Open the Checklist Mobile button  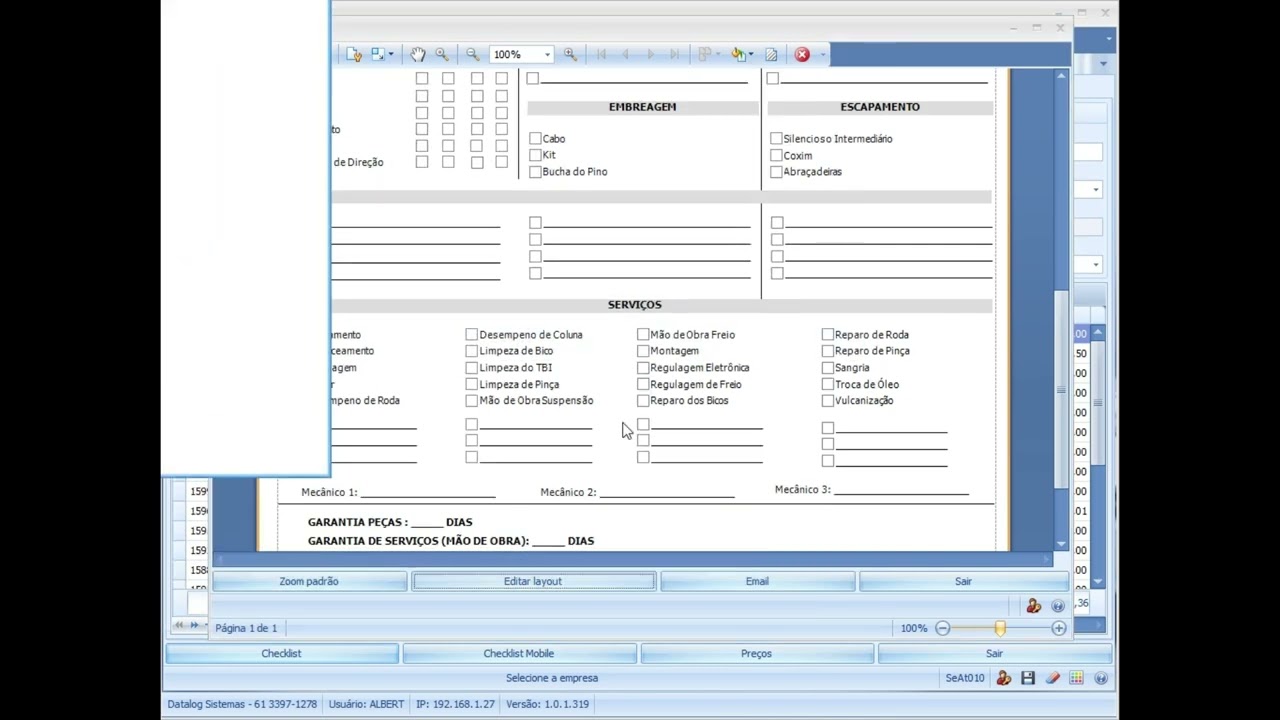click(518, 653)
